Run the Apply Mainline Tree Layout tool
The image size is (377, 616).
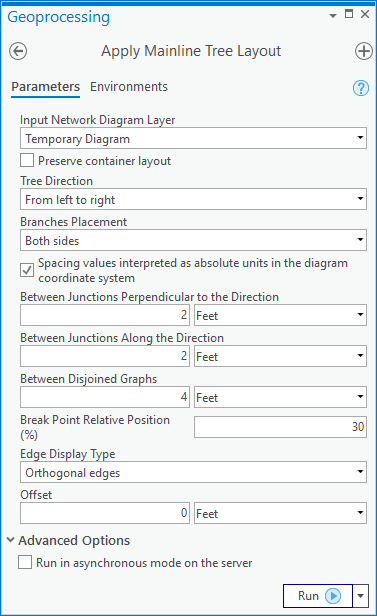[318, 596]
